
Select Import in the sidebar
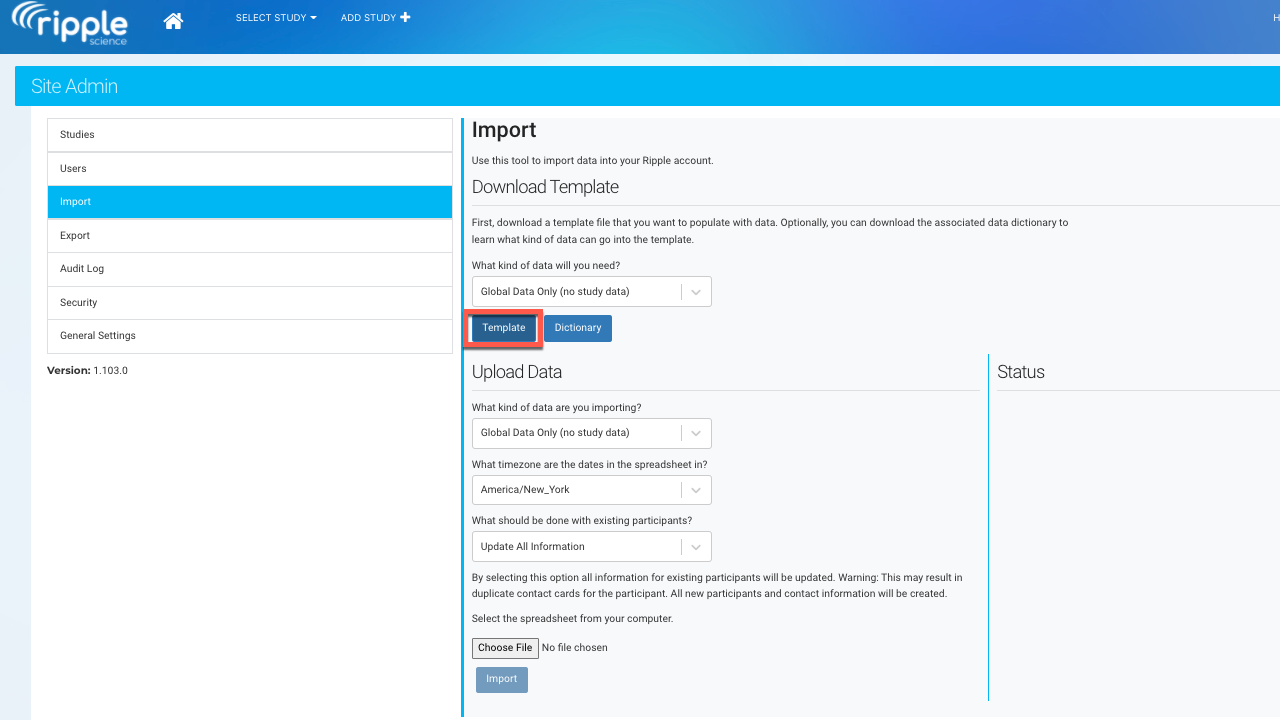[x=250, y=202]
